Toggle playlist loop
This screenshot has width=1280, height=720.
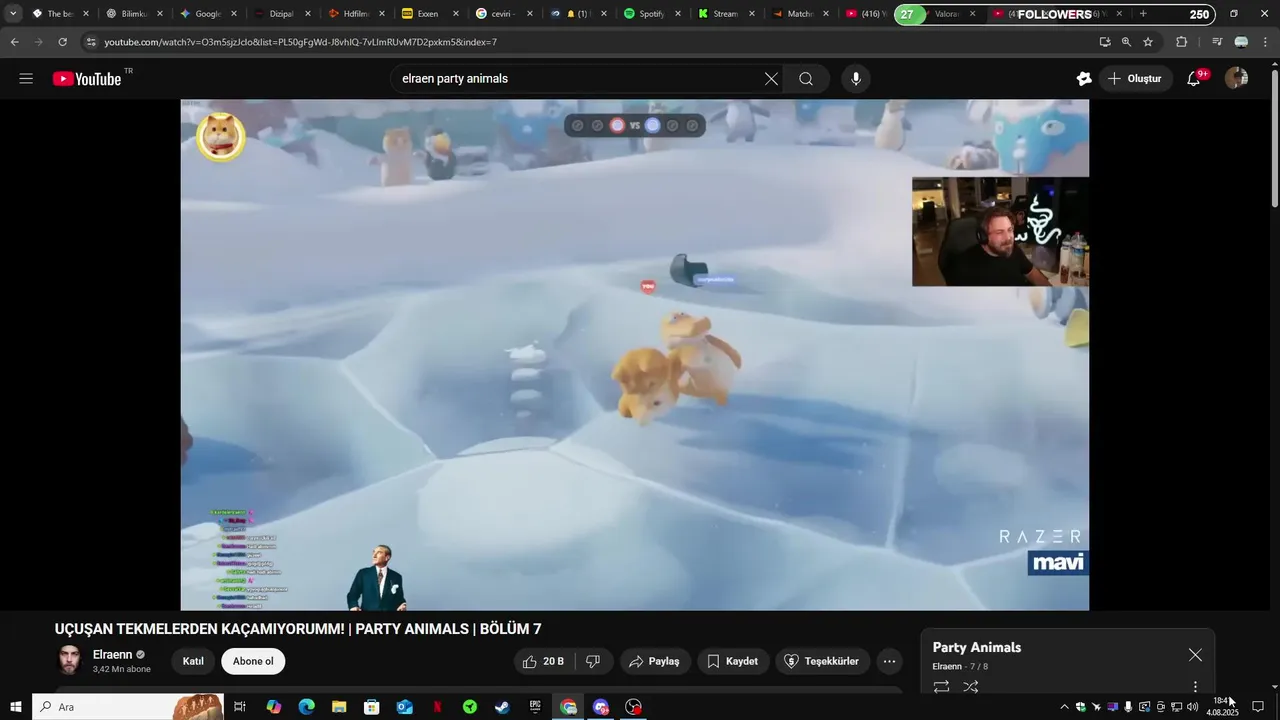click(941, 687)
